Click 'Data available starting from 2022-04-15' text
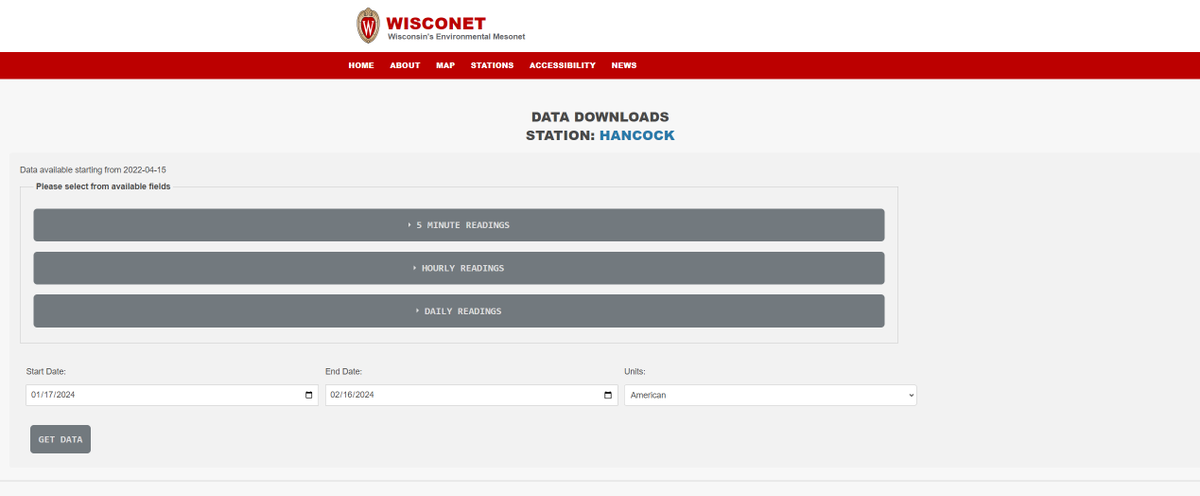The image size is (1200, 496). 93,170
